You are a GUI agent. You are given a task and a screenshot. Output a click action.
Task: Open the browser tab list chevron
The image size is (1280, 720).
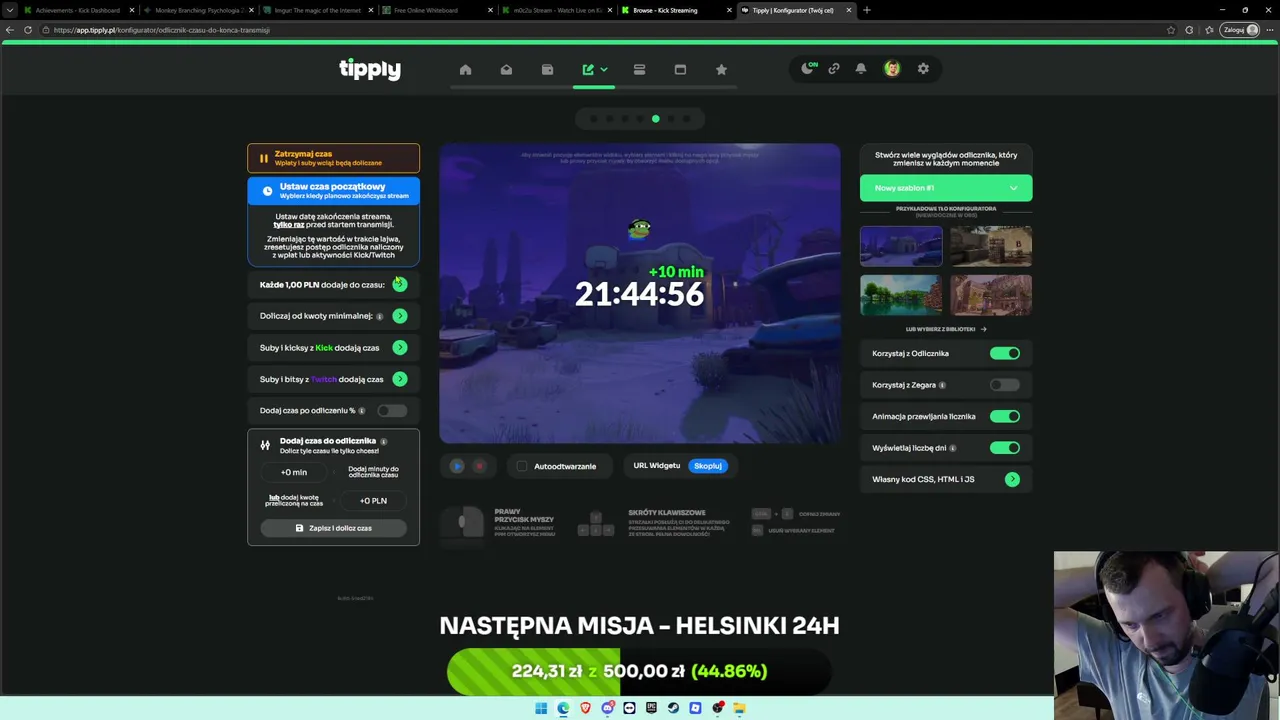point(10,10)
